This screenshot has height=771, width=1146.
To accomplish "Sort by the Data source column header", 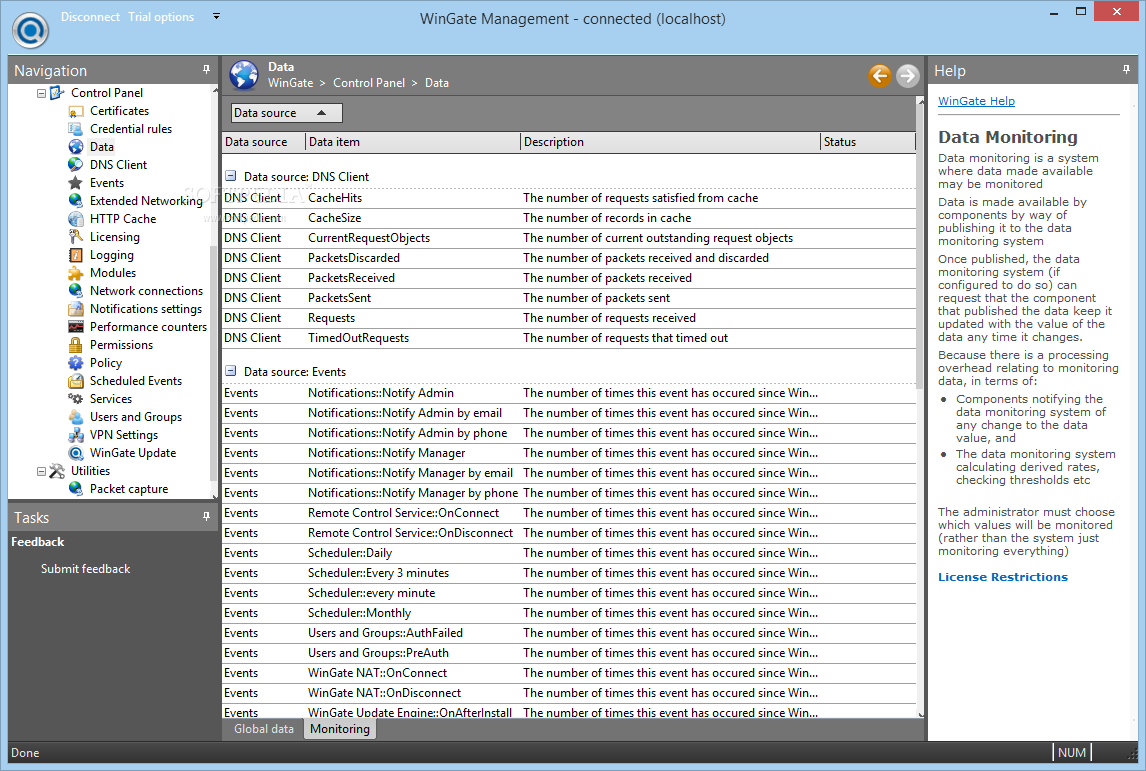I will click(x=264, y=142).
